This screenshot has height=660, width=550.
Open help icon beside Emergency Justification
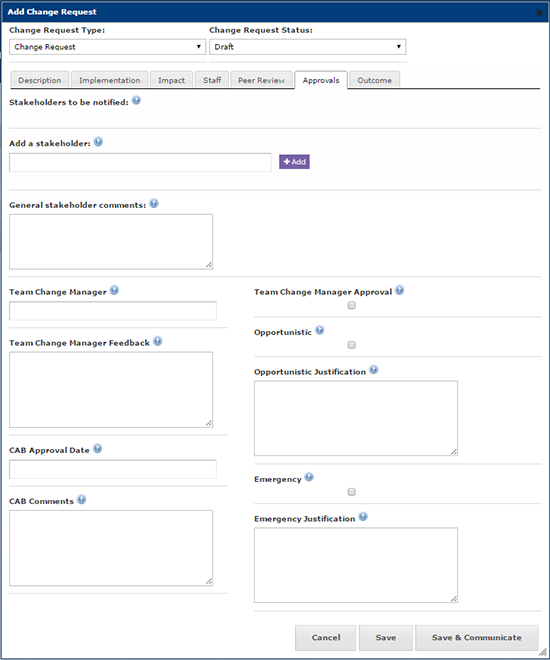363,517
